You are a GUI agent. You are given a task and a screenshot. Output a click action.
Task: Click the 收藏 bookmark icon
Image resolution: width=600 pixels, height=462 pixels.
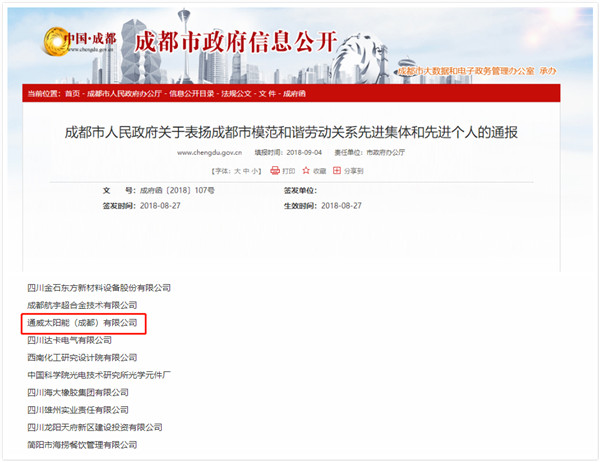[307, 171]
